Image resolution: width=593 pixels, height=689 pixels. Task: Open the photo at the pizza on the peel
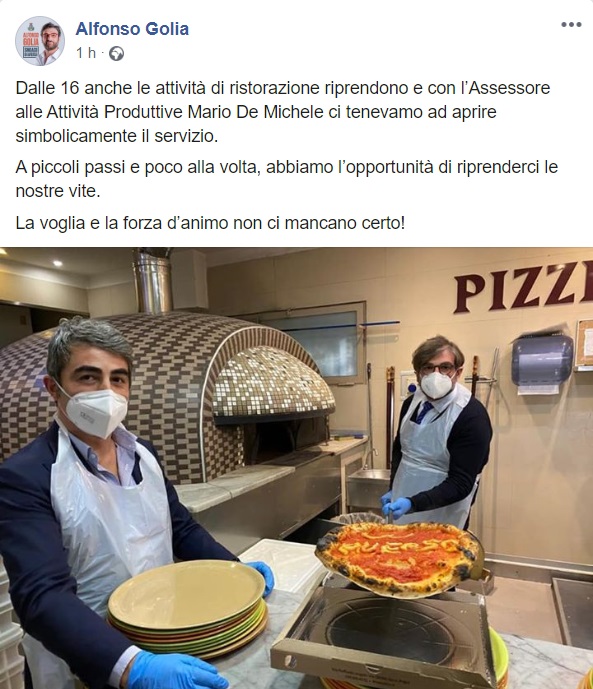pos(398,558)
